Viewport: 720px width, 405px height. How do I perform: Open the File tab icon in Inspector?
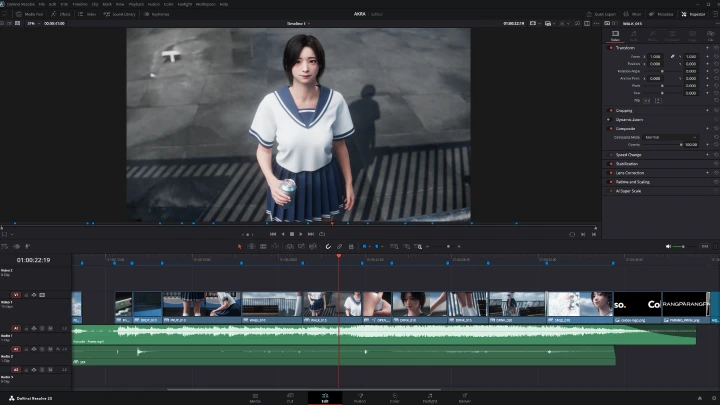pos(710,35)
